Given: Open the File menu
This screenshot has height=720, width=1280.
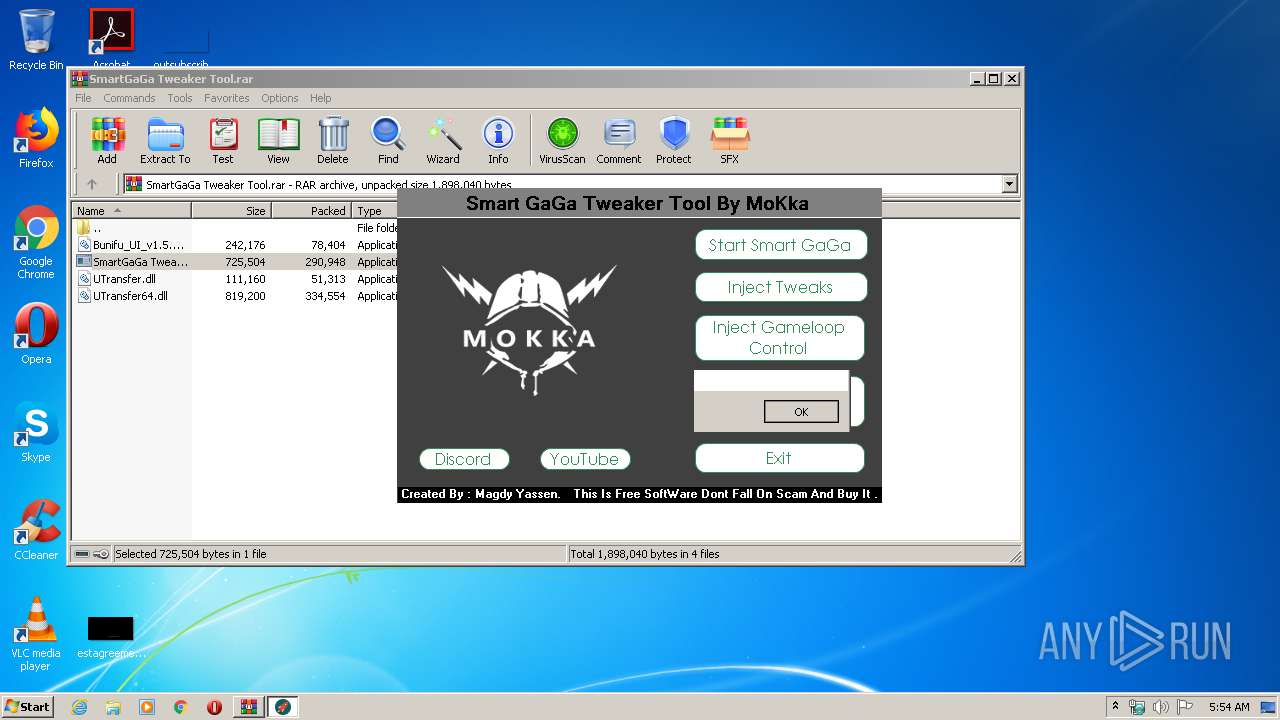Looking at the screenshot, I should 83,98.
